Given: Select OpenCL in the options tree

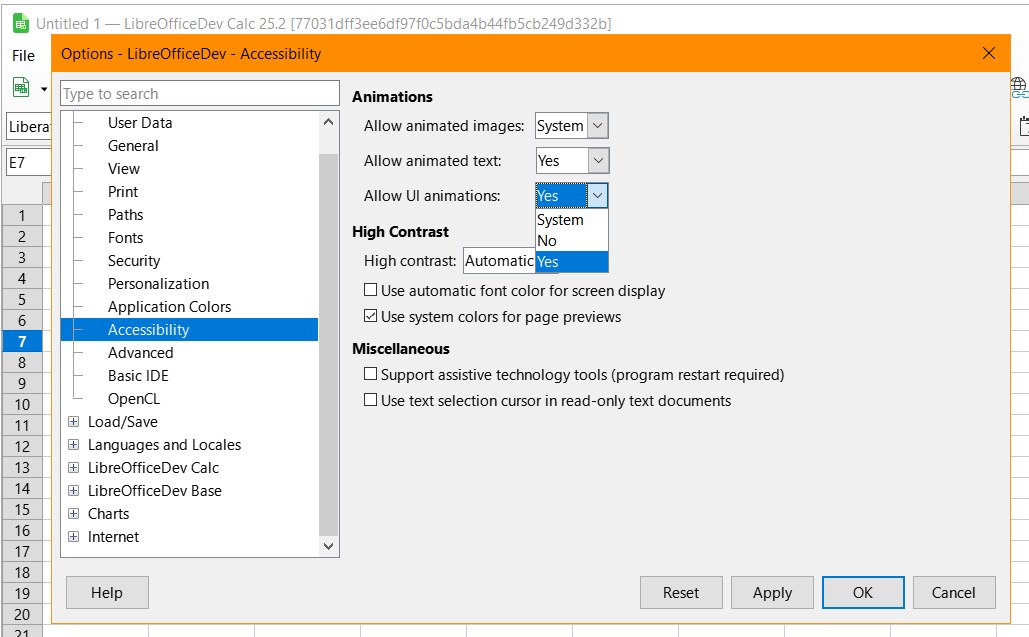Looking at the screenshot, I should (134, 398).
